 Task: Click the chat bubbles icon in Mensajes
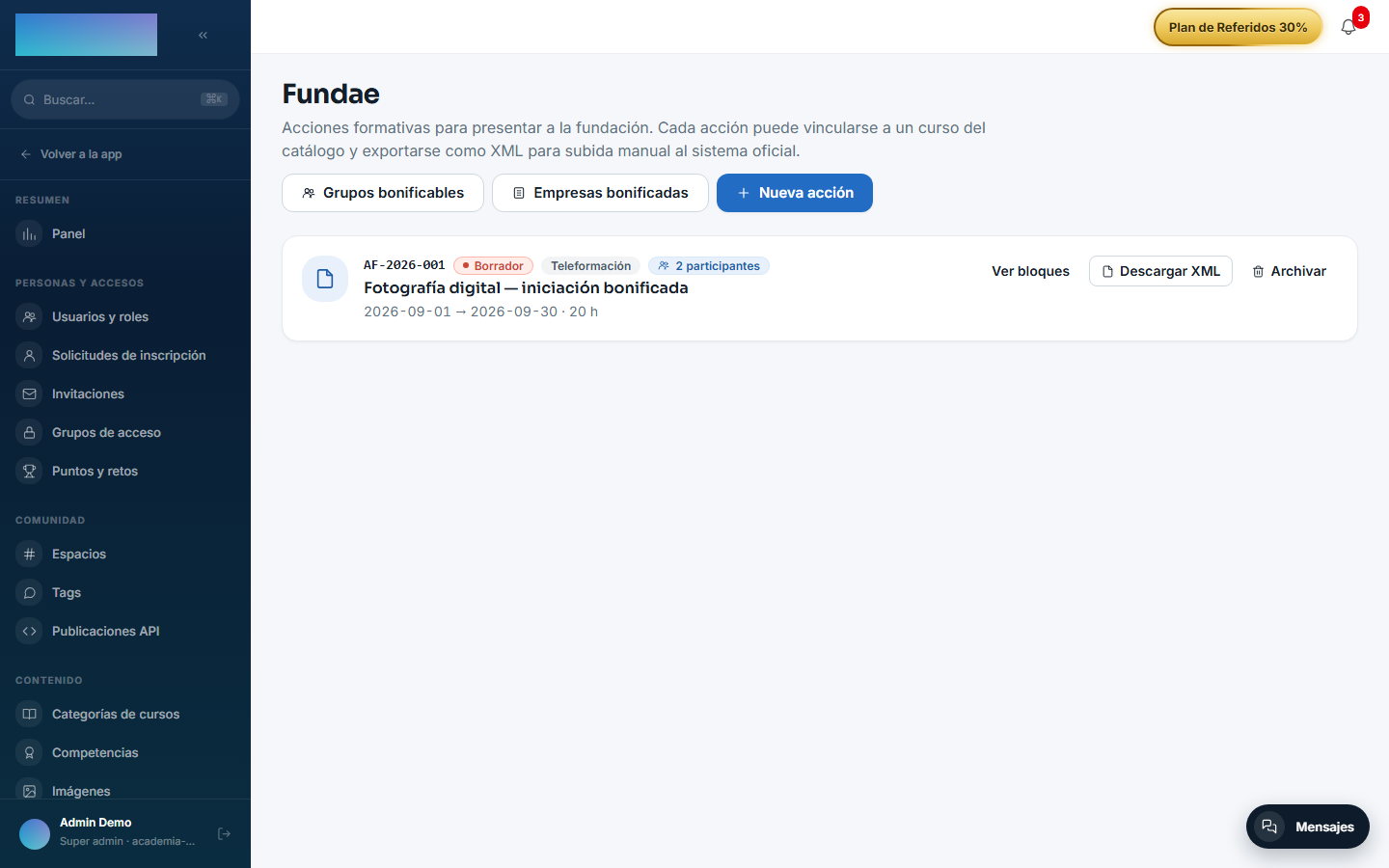[1269, 827]
